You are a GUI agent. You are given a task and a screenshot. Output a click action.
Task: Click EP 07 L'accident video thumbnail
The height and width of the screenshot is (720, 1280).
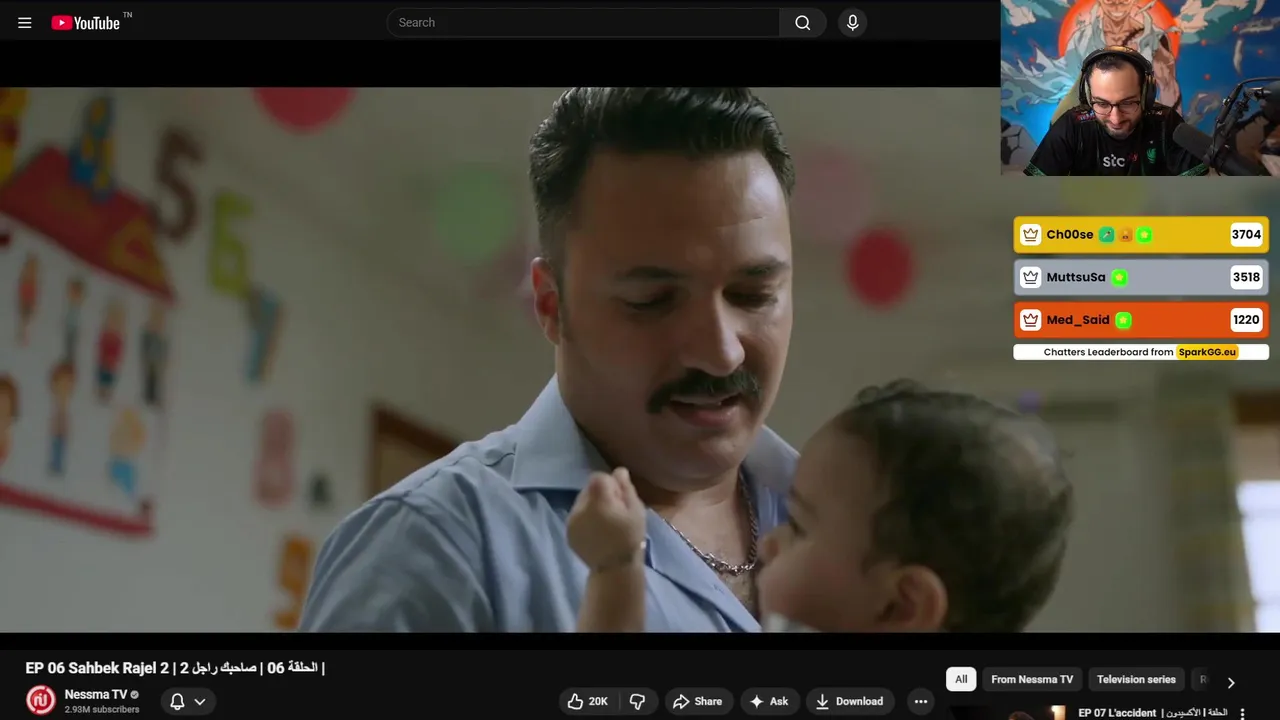pos(1008,713)
